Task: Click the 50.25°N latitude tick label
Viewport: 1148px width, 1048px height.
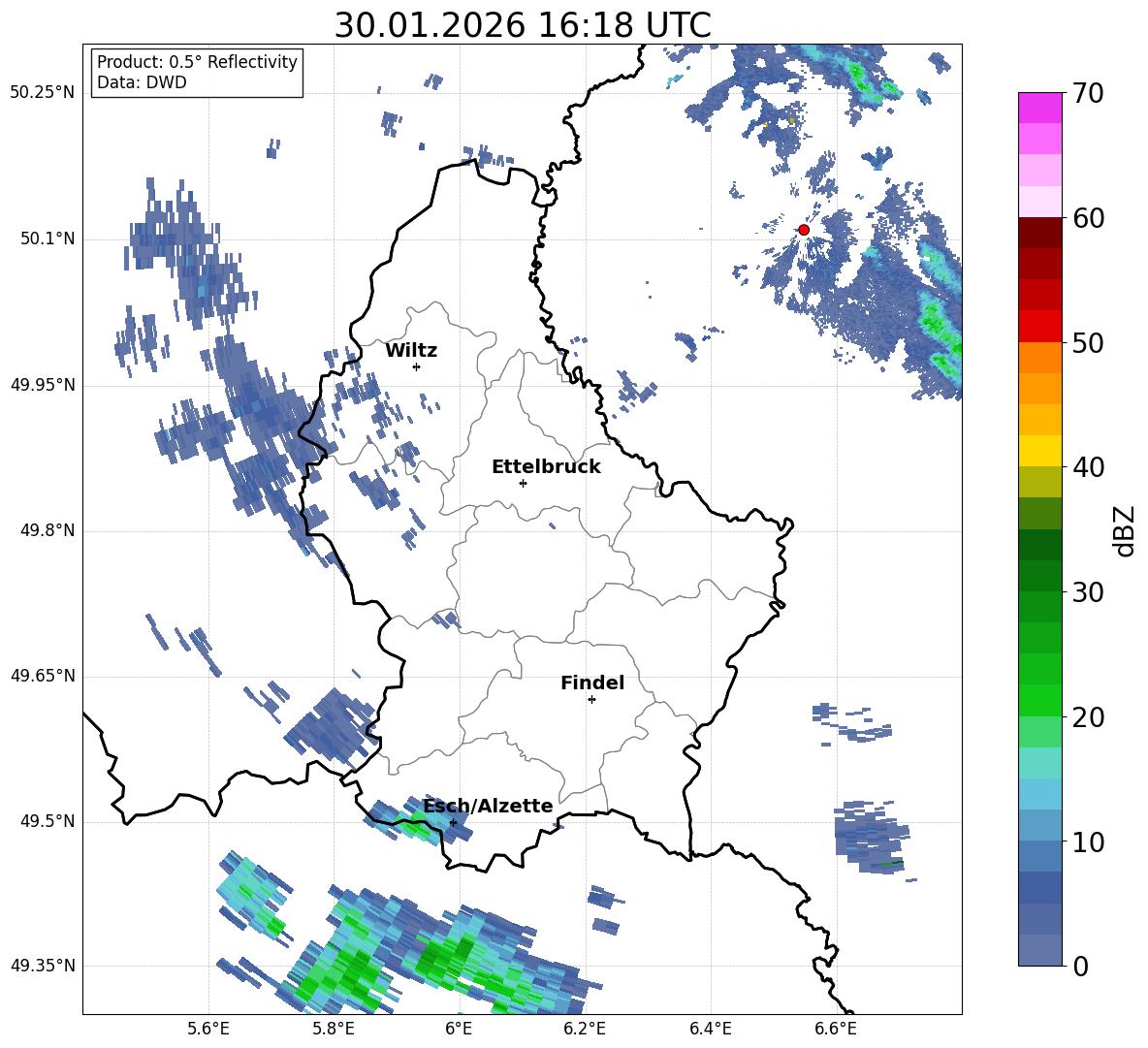Action: pyautogui.click(x=43, y=93)
